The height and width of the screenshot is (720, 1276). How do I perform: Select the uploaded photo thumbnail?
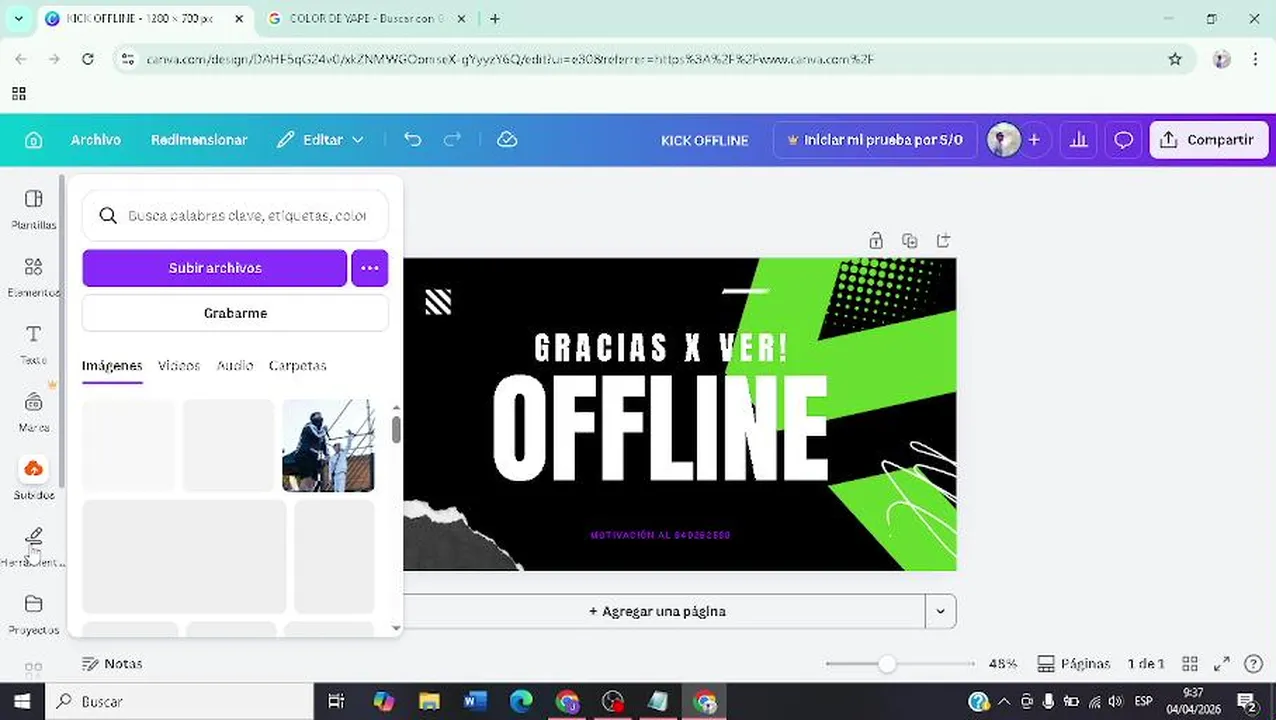pos(328,445)
